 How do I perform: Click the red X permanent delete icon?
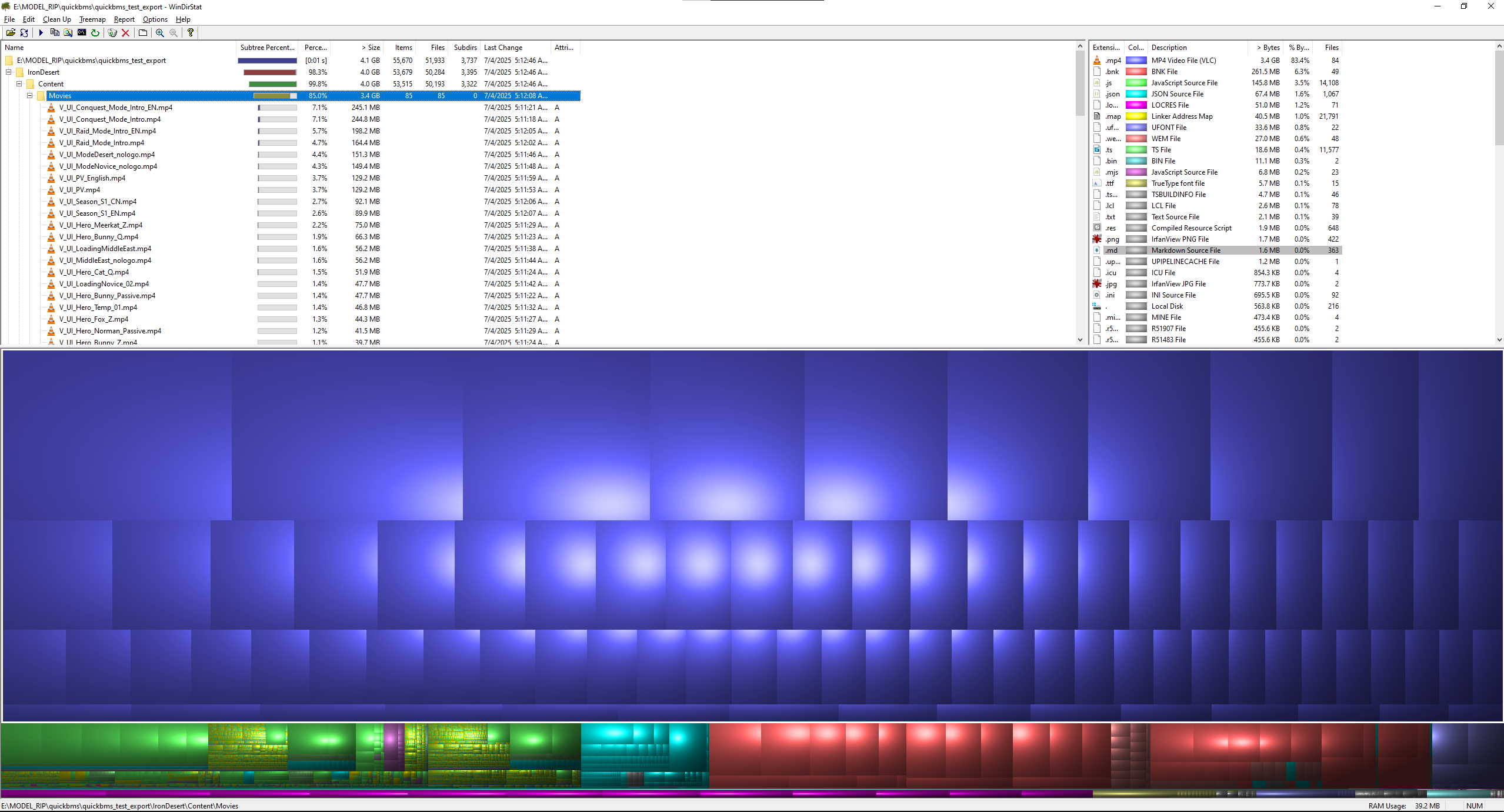tap(125, 33)
